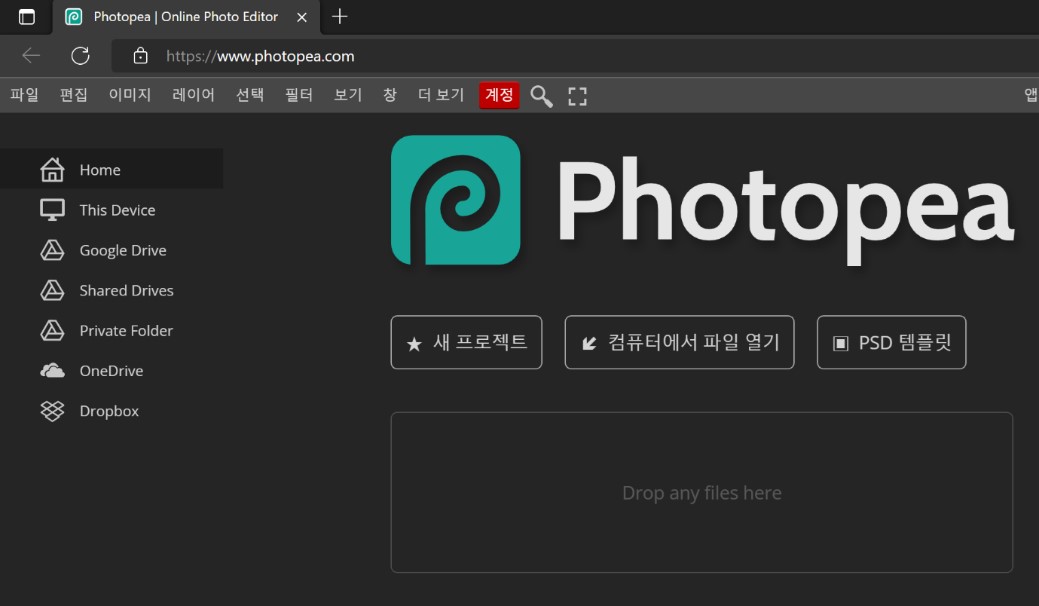Open the 보기 menu
The width and height of the screenshot is (1039, 606).
click(x=348, y=95)
